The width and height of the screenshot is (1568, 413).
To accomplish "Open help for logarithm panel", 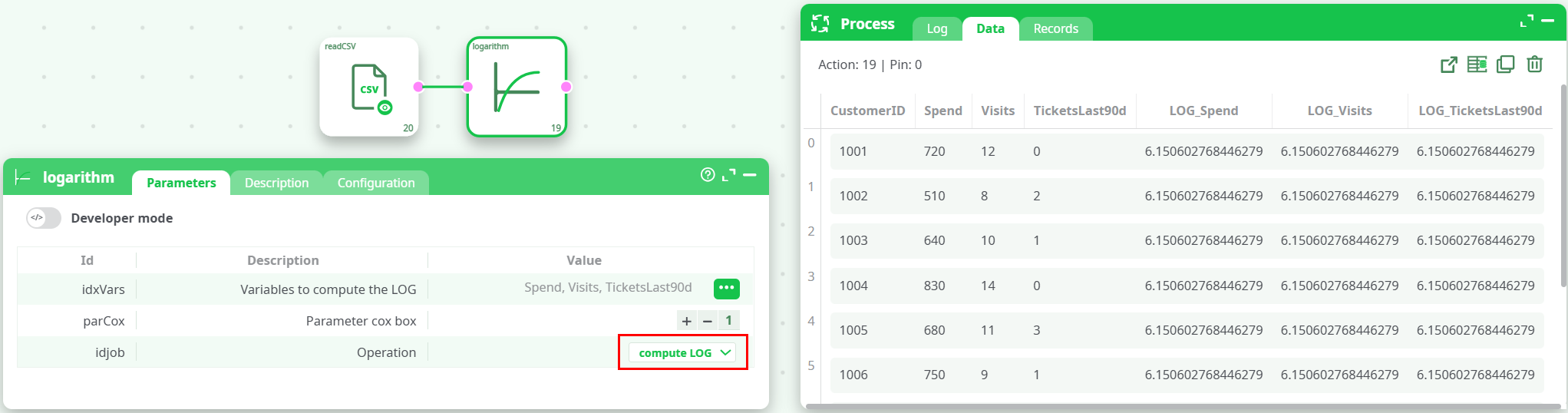I will click(x=708, y=175).
